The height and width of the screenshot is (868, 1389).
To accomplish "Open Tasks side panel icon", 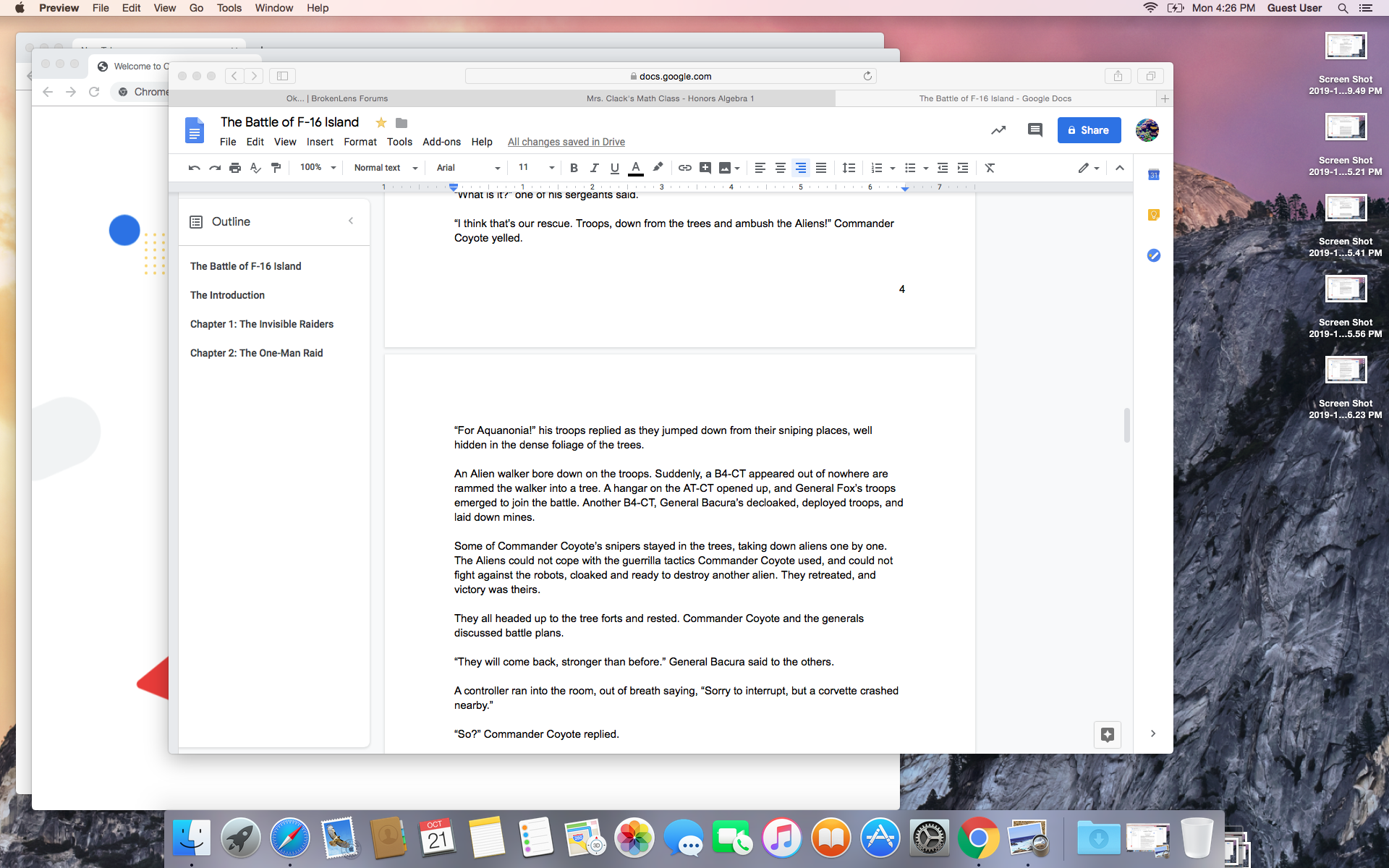I will click(1154, 255).
